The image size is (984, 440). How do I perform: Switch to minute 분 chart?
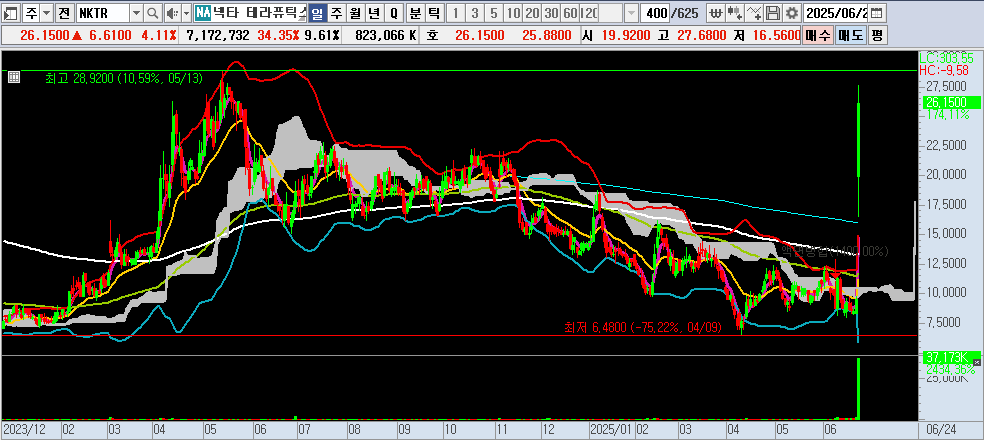click(x=415, y=13)
